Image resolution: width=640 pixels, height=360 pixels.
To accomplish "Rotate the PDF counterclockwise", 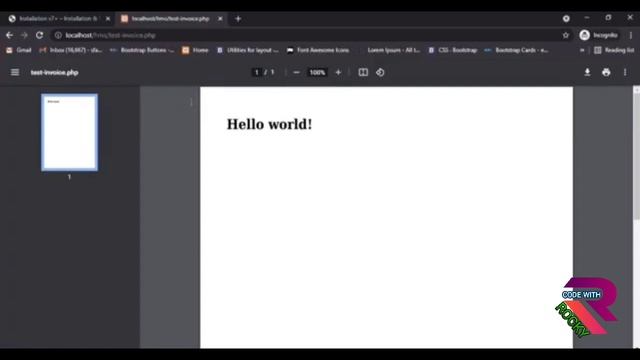I will [x=380, y=72].
